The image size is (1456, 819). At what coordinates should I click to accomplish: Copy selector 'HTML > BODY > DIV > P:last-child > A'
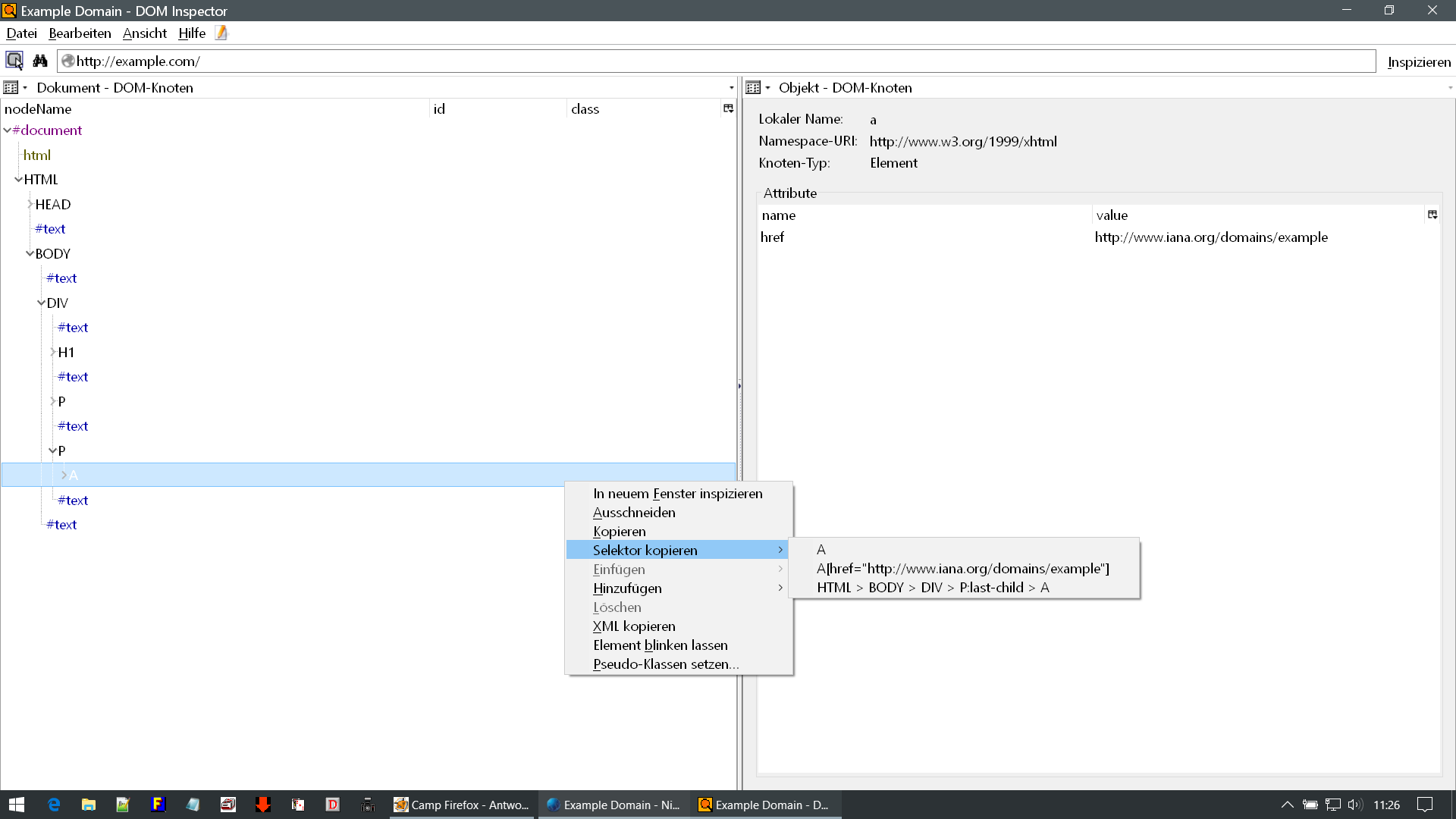(x=933, y=588)
